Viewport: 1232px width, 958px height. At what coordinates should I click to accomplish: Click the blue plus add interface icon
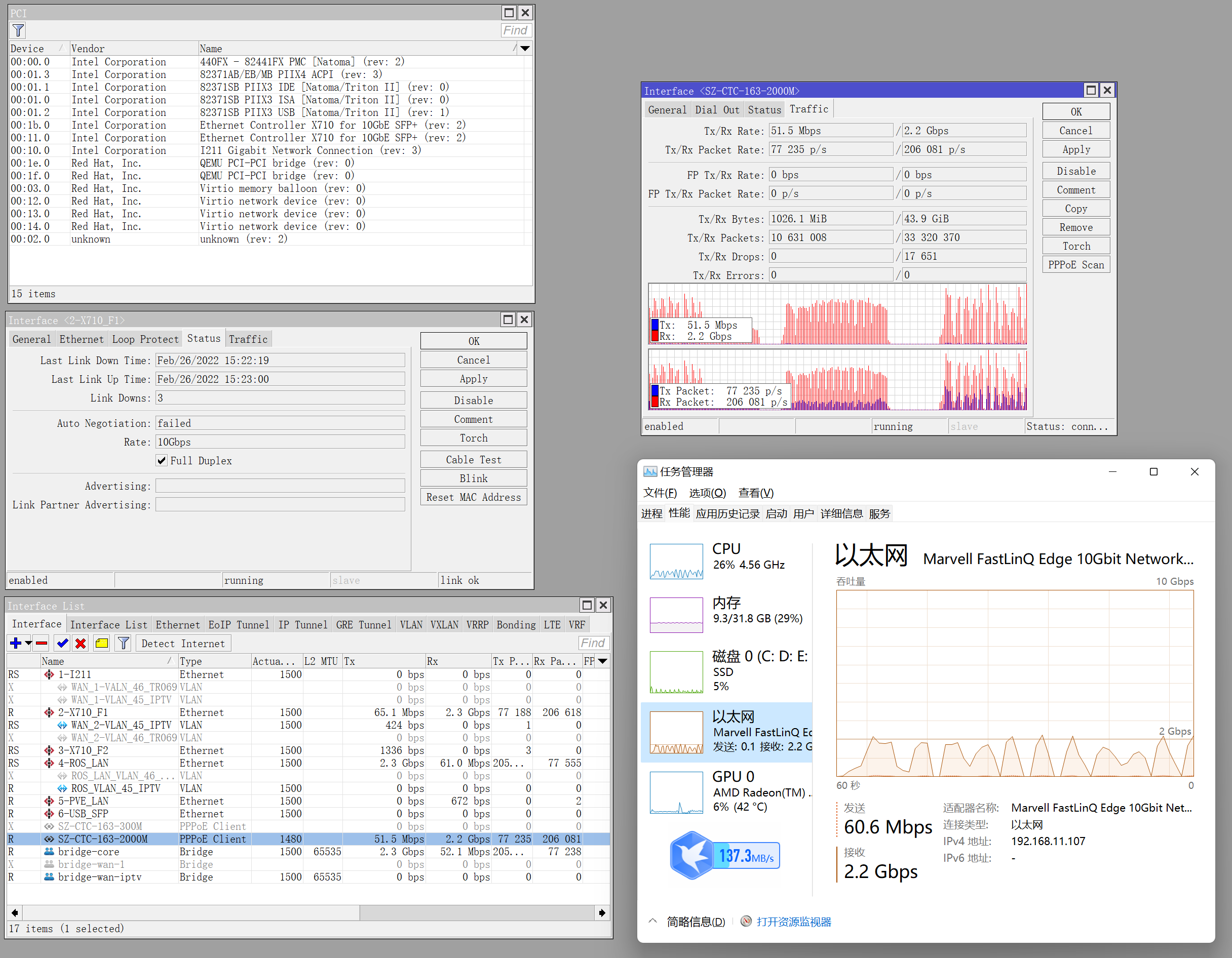(15, 644)
